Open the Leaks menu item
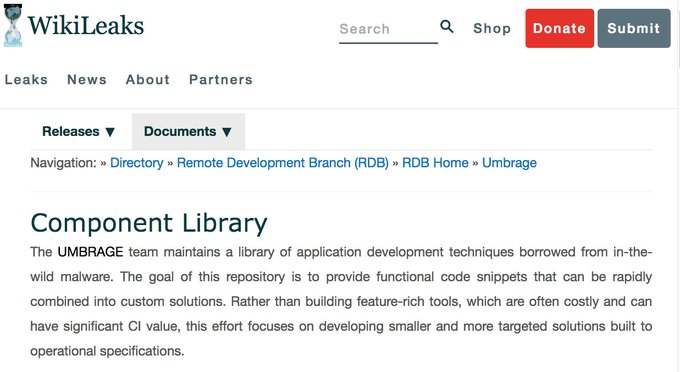680x372 pixels. pyautogui.click(x=26, y=80)
